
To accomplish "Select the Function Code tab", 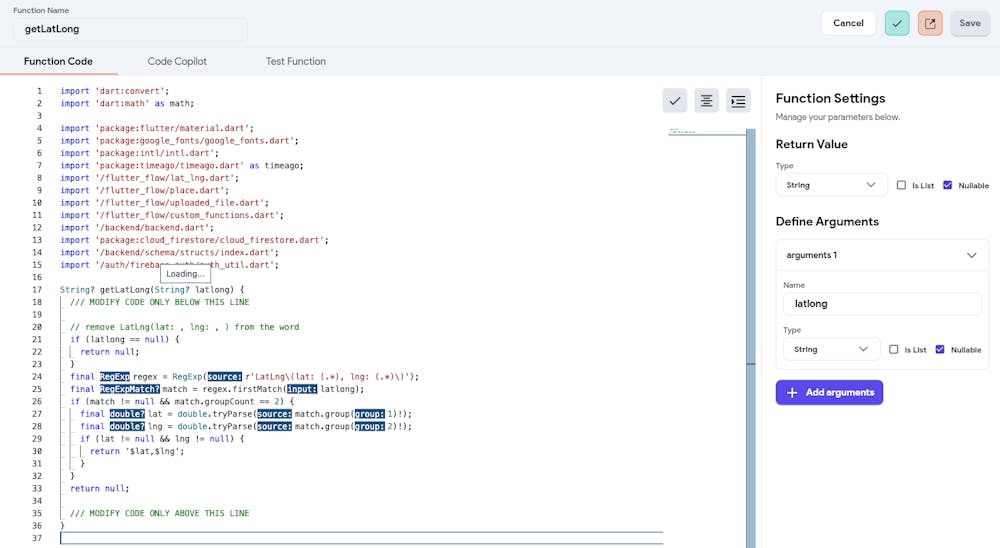I will [58, 61].
